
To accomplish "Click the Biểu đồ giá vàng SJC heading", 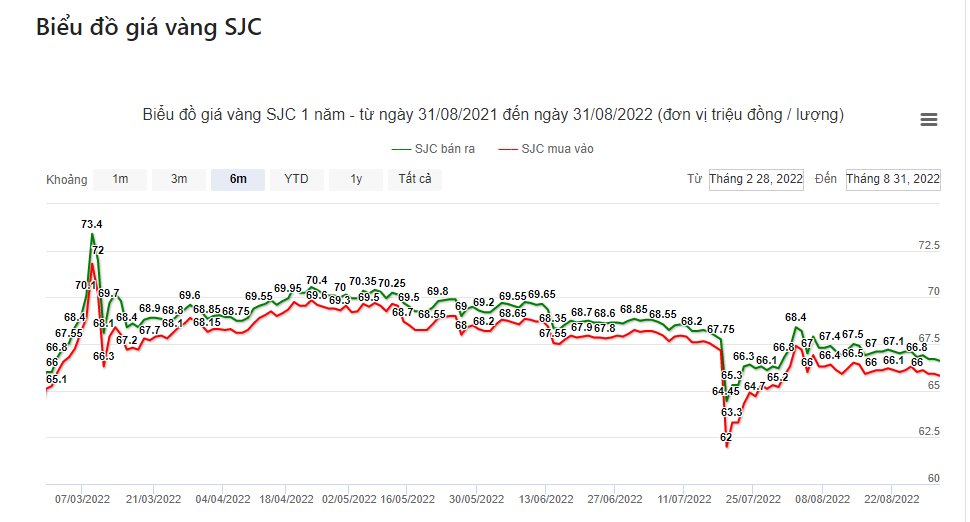I will pos(148,27).
